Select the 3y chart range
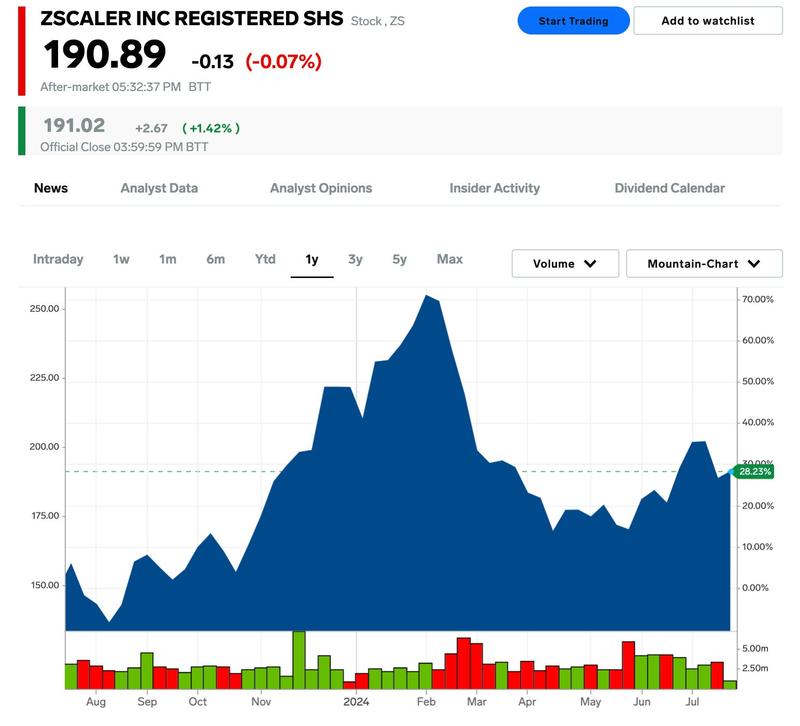This screenshot has width=800, height=726. [355, 259]
